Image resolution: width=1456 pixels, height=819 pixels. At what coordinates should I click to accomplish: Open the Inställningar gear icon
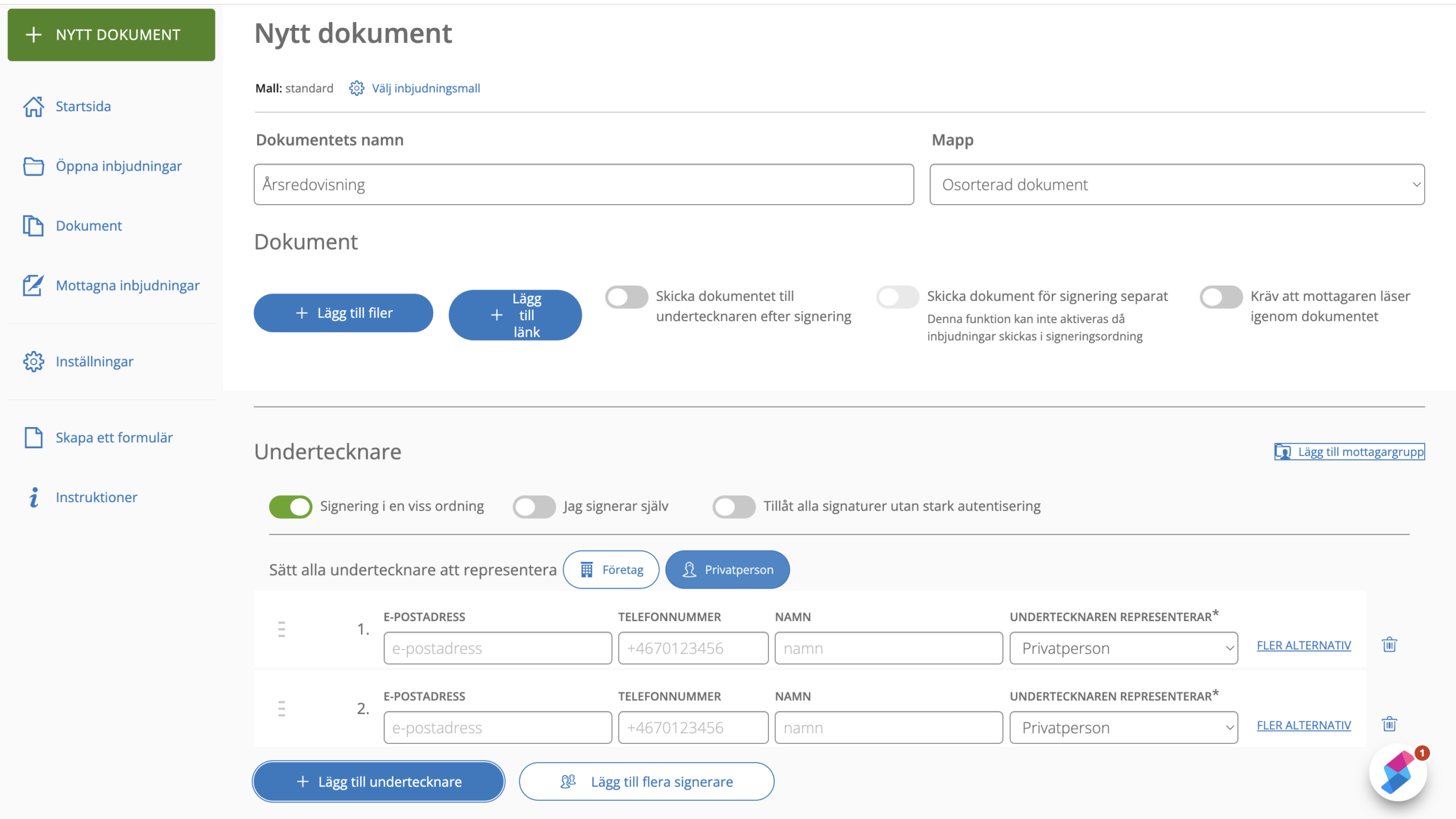[33, 361]
